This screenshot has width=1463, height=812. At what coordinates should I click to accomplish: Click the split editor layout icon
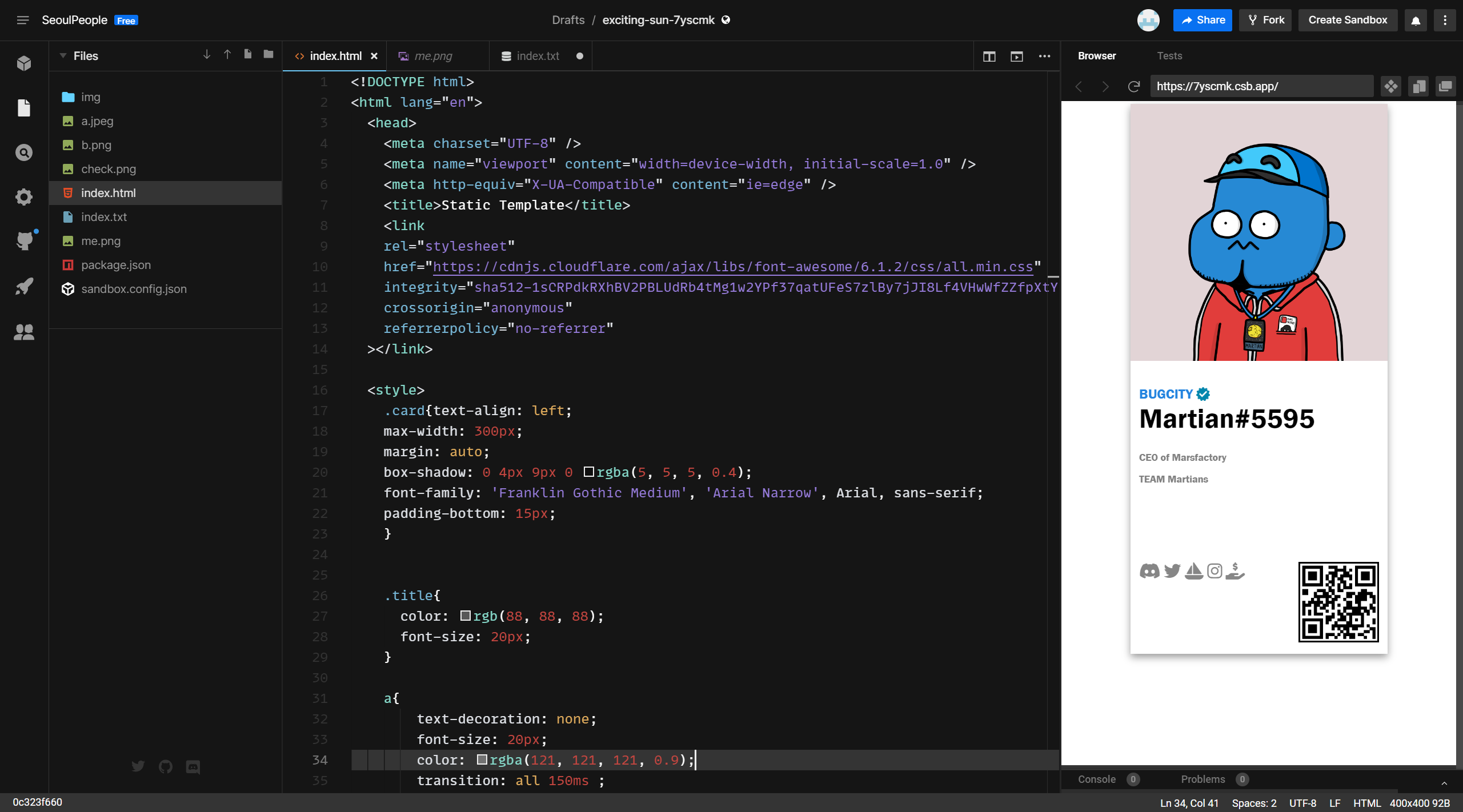pos(989,56)
